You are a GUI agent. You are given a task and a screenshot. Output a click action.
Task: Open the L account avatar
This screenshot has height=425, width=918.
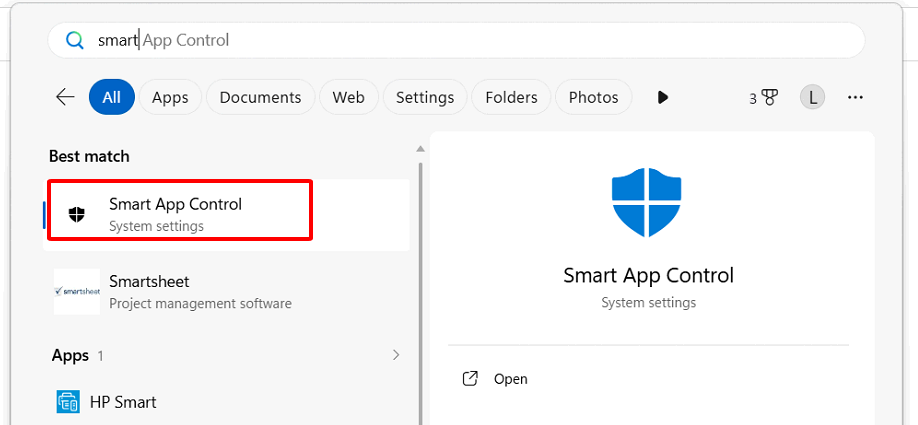pyautogui.click(x=813, y=97)
